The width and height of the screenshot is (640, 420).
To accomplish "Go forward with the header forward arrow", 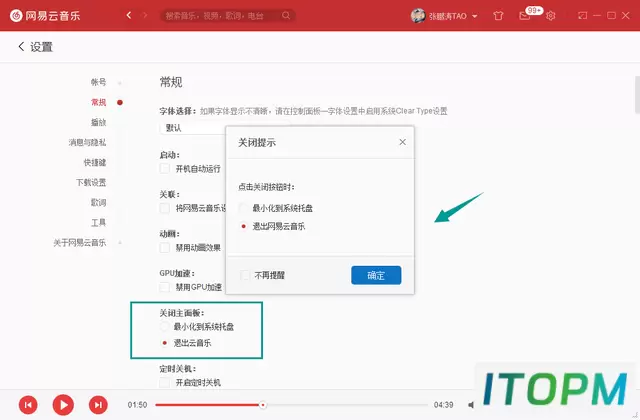I will point(144,15).
